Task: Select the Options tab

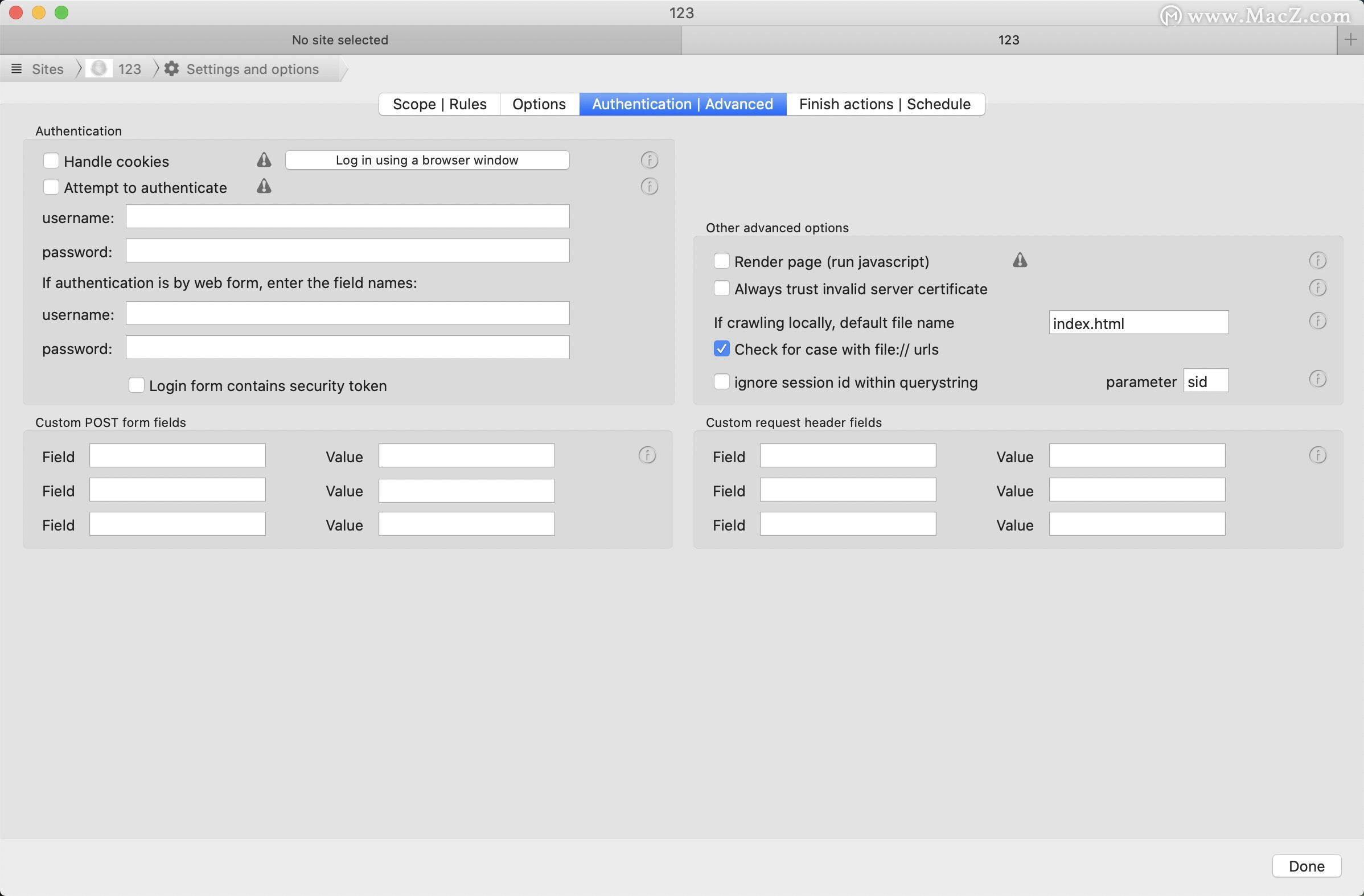Action: 539,104
